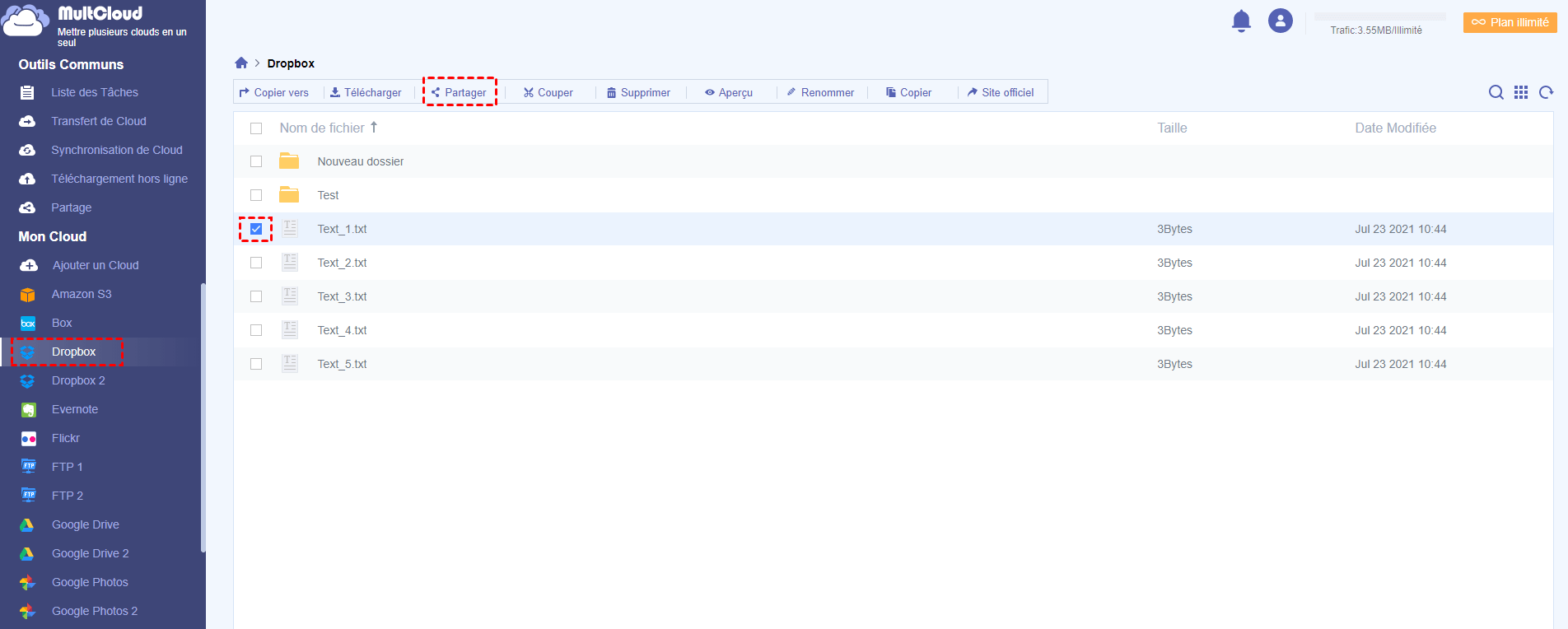Sort by Taille column header

coord(1172,128)
